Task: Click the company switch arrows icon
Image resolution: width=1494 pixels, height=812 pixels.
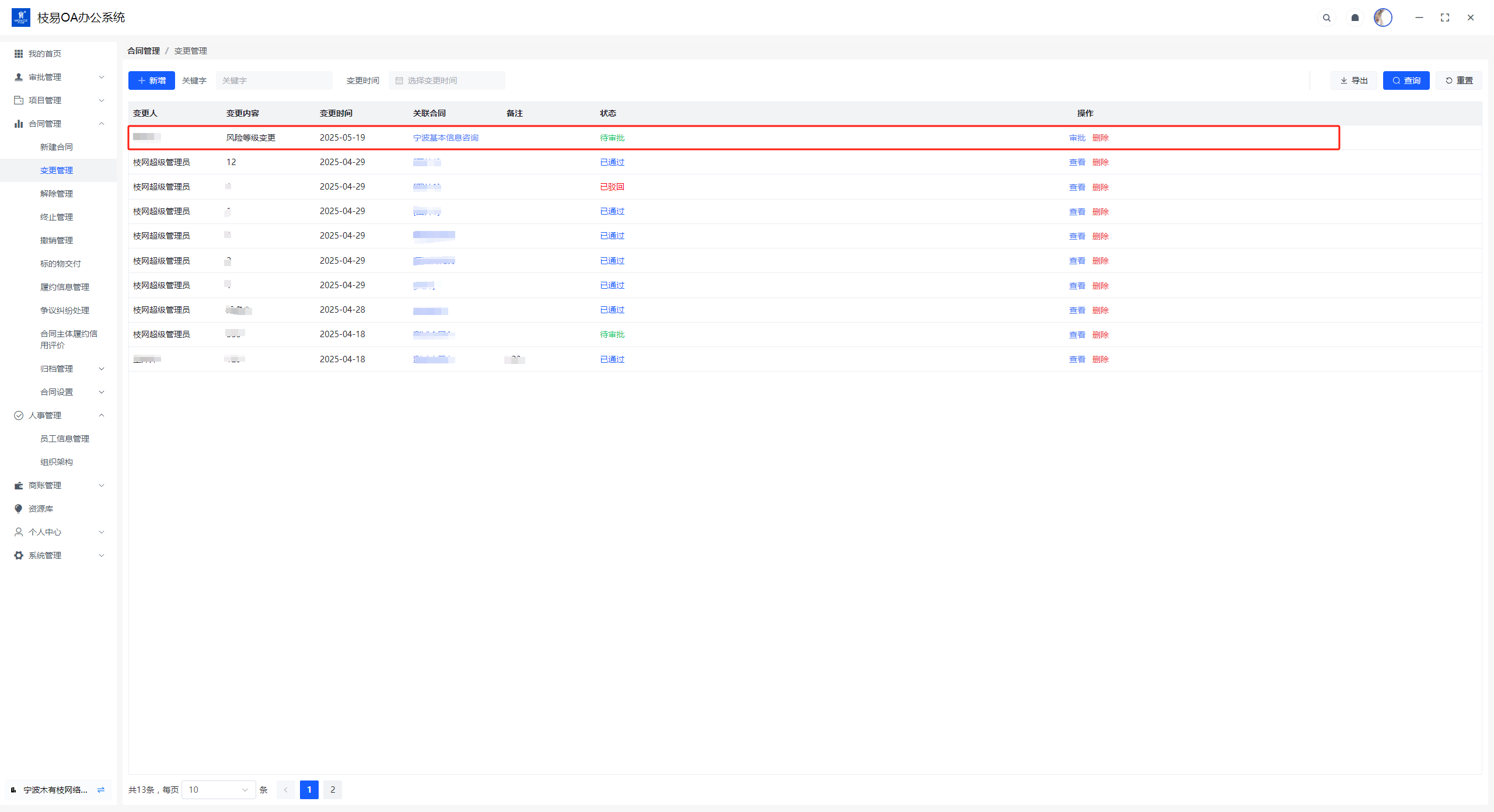Action: pos(101,790)
